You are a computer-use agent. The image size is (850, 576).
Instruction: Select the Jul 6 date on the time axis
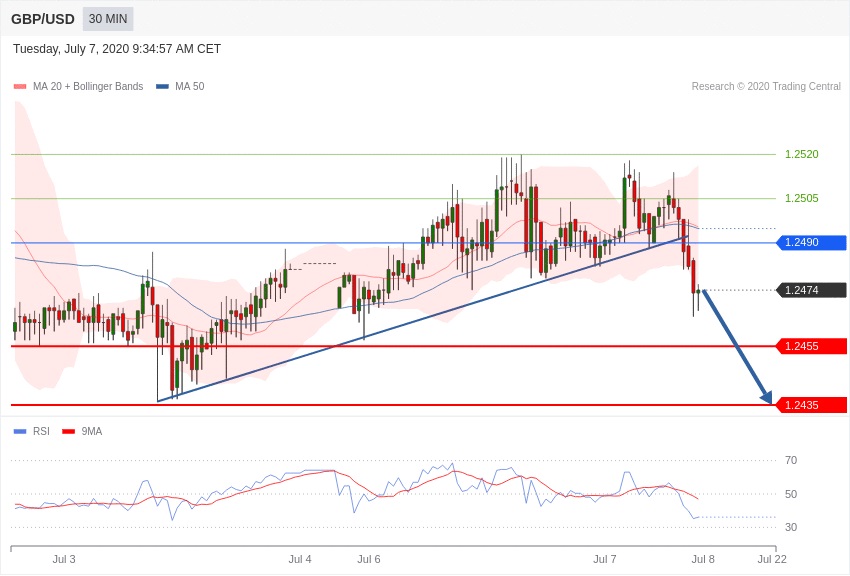click(369, 559)
